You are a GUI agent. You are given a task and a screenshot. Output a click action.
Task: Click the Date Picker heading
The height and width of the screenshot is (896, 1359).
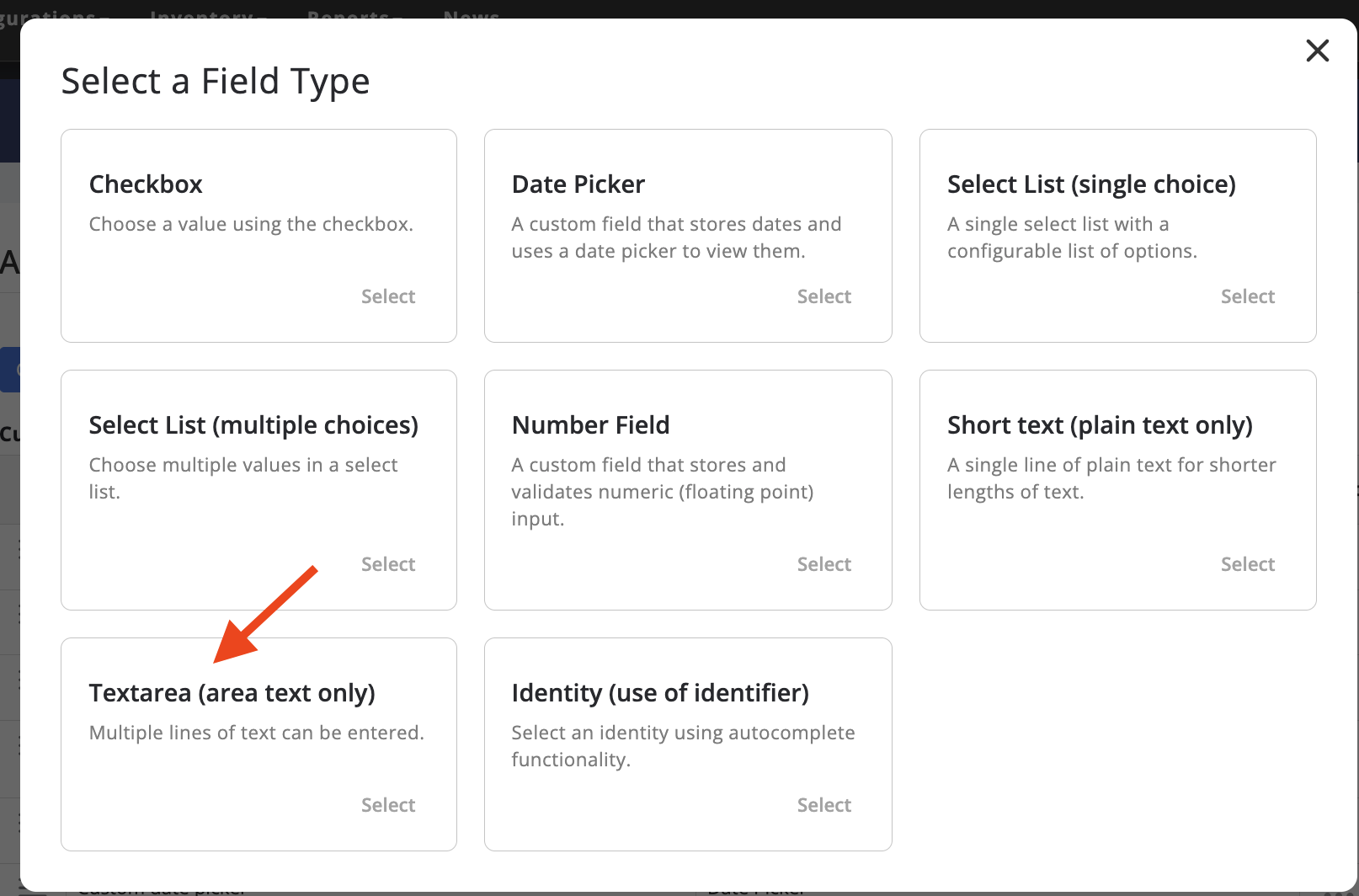[578, 184]
